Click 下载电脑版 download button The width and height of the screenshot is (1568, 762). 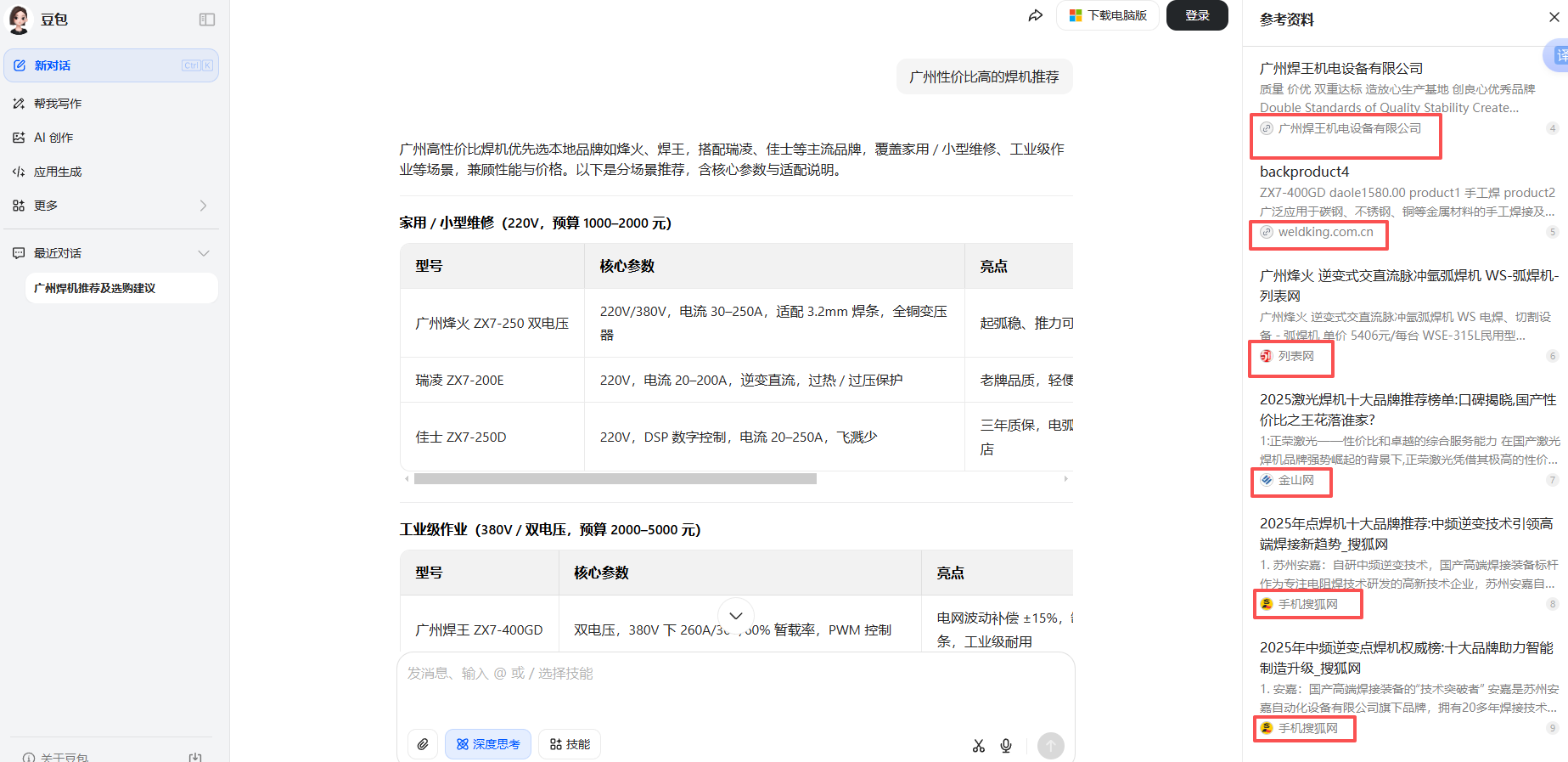pos(1108,15)
